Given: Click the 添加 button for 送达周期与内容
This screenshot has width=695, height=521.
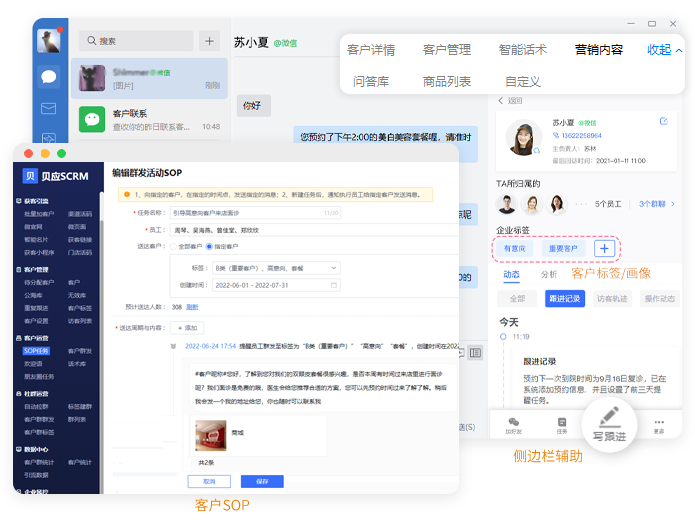Looking at the screenshot, I should [187, 328].
